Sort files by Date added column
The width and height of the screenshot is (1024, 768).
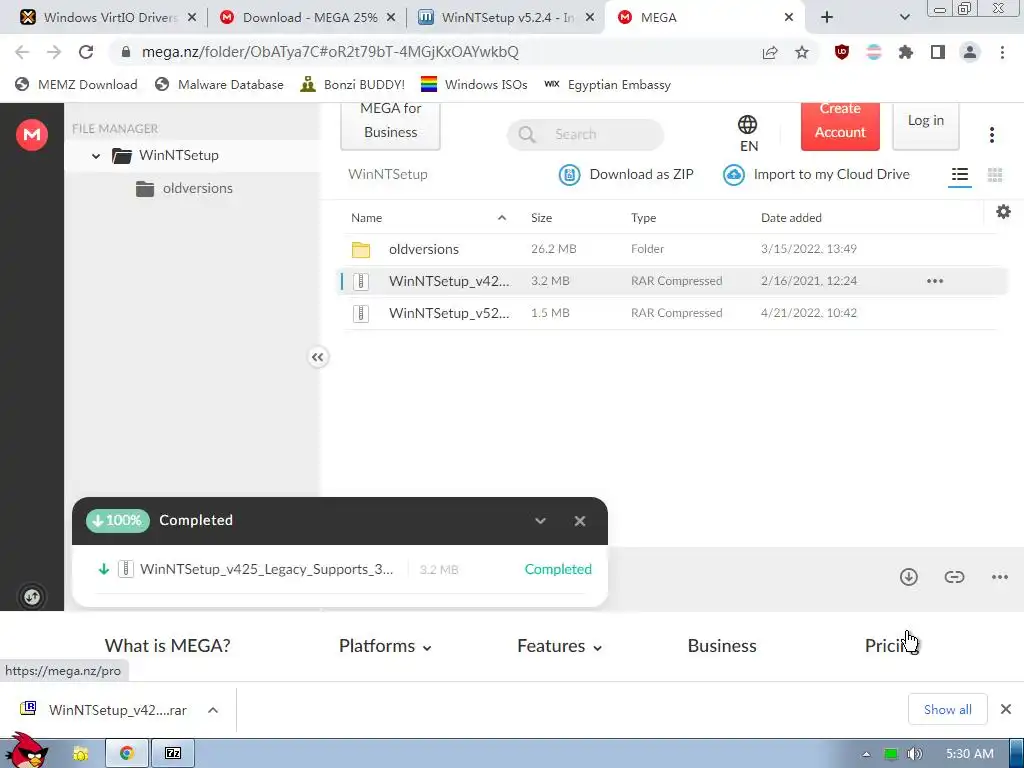click(x=791, y=218)
